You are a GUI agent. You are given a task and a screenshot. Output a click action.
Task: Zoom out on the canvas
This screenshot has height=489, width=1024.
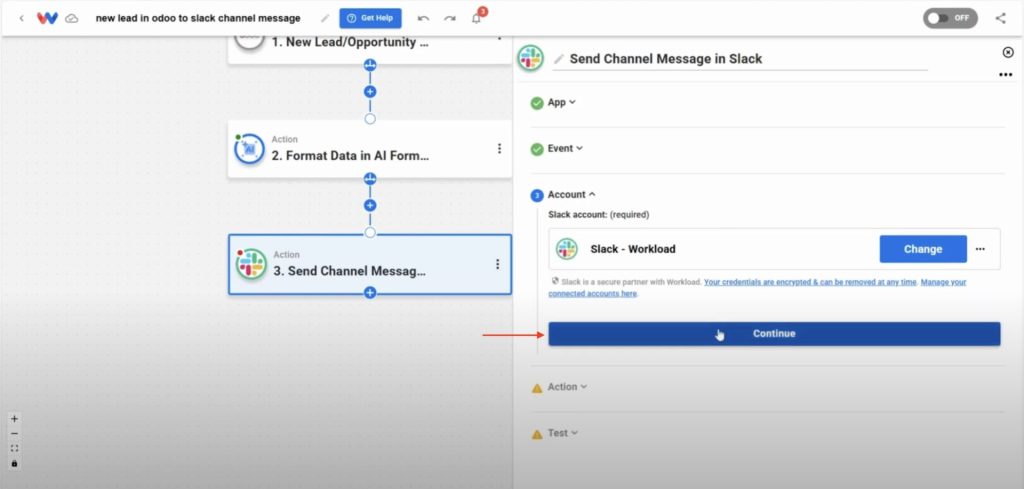14,434
